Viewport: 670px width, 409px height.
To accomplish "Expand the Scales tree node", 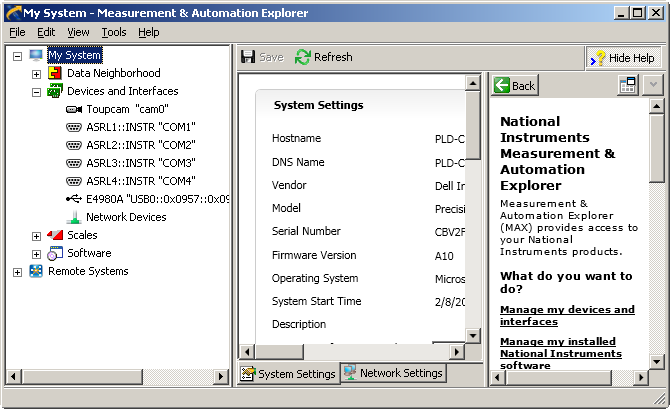I will click(36, 236).
